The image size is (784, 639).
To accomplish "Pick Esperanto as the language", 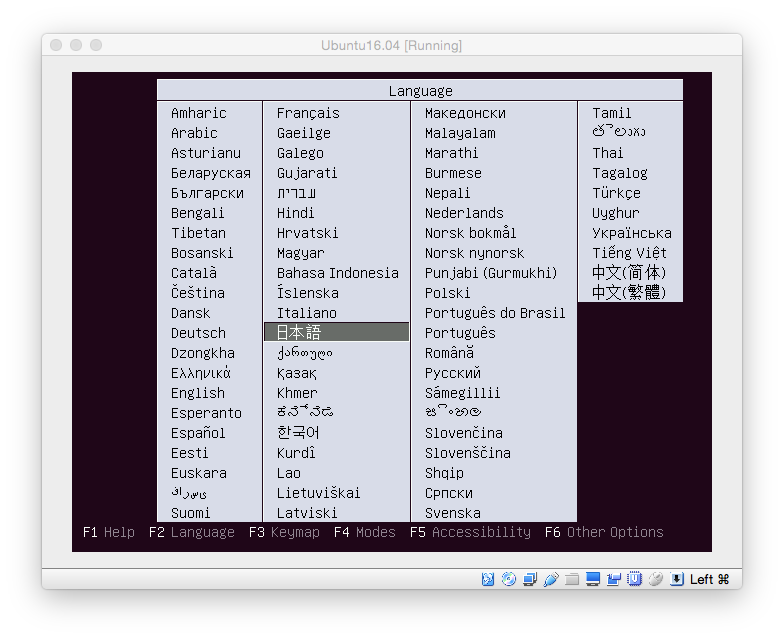I will [x=206, y=413].
